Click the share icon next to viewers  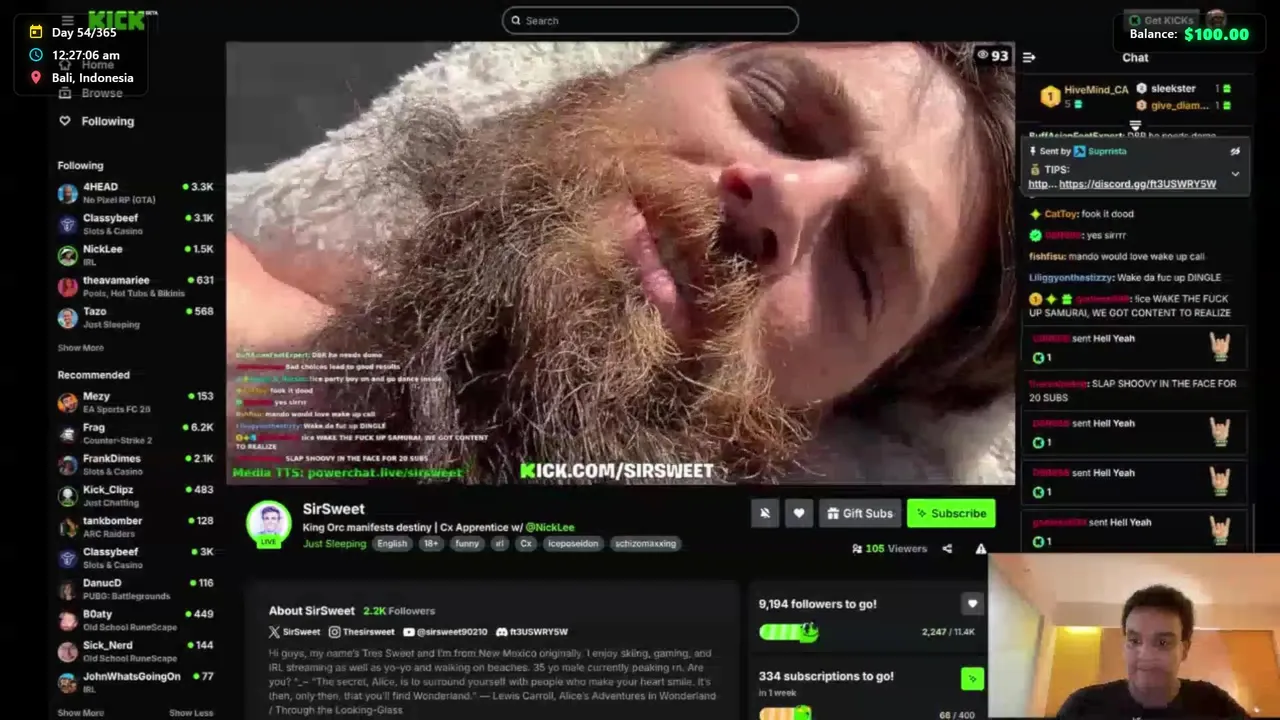click(947, 549)
